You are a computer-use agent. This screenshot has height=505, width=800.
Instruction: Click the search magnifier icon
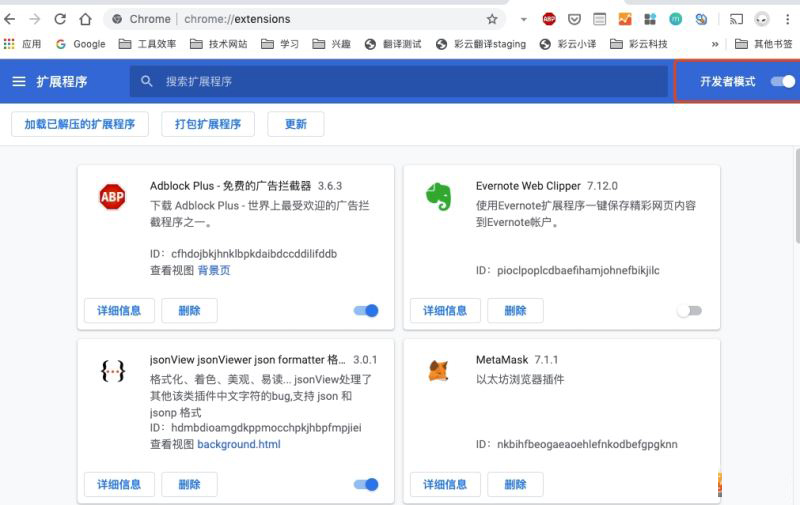point(146,81)
